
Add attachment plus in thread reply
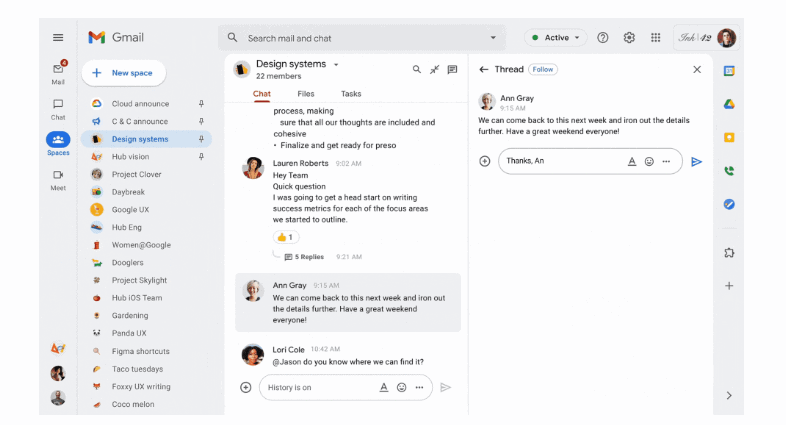[x=485, y=161]
